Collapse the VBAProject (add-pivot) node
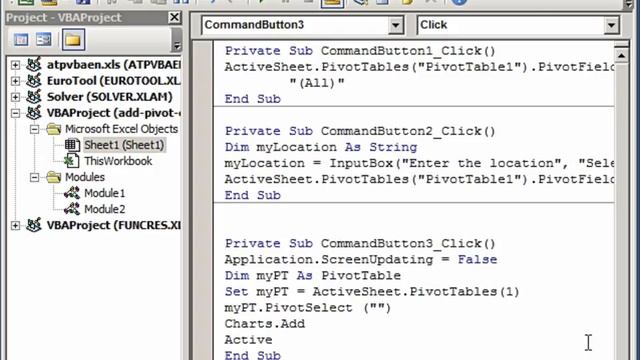Screen dimensions: 640x360 click(x=15, y=113)
